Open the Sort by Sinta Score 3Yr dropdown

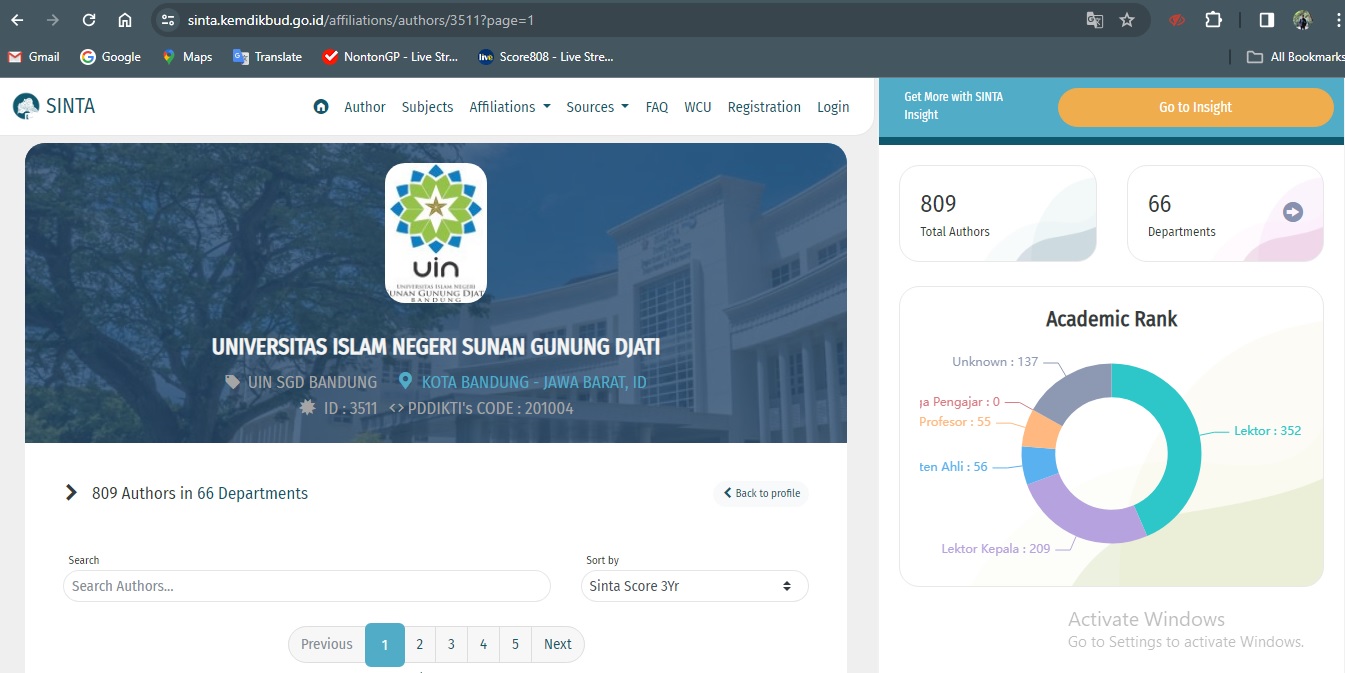694,586
